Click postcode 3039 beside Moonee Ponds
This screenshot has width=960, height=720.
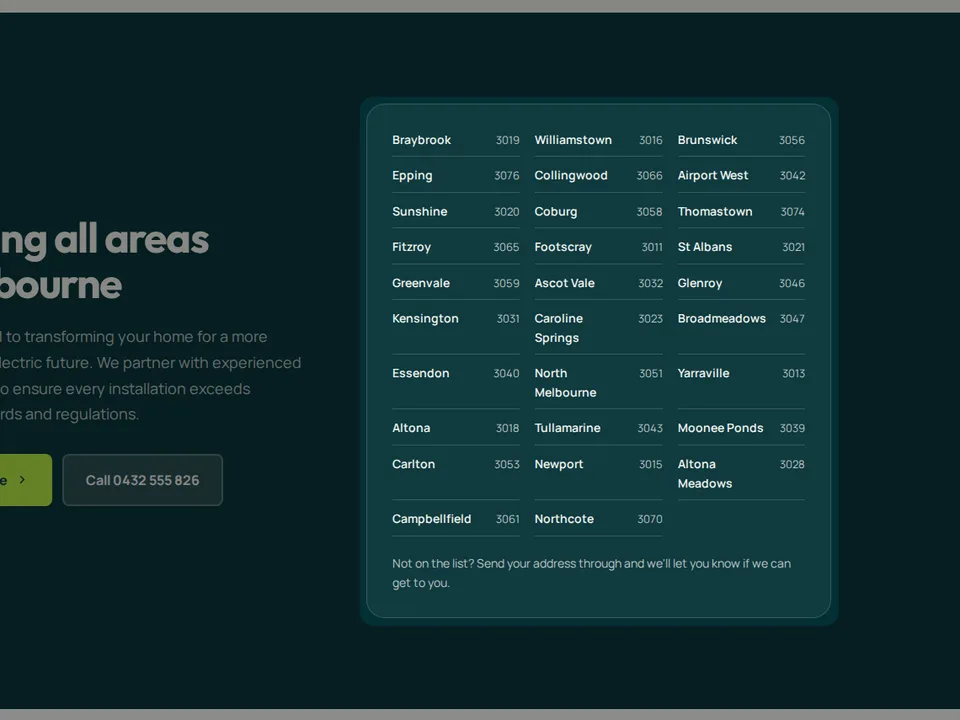point(792,428)
